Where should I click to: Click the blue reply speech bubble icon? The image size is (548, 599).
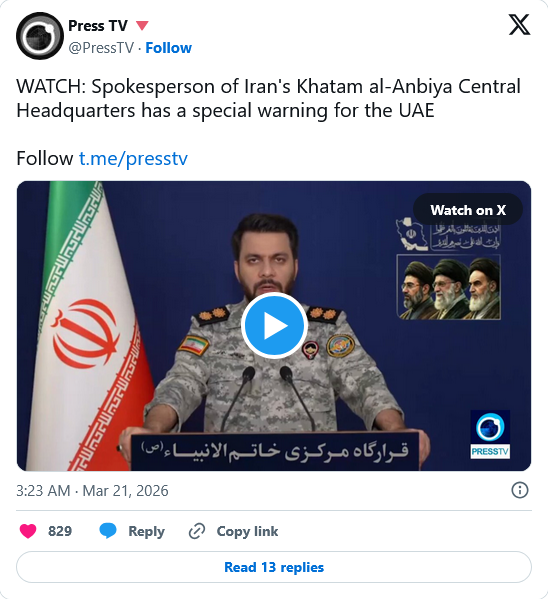click(108, 531)
